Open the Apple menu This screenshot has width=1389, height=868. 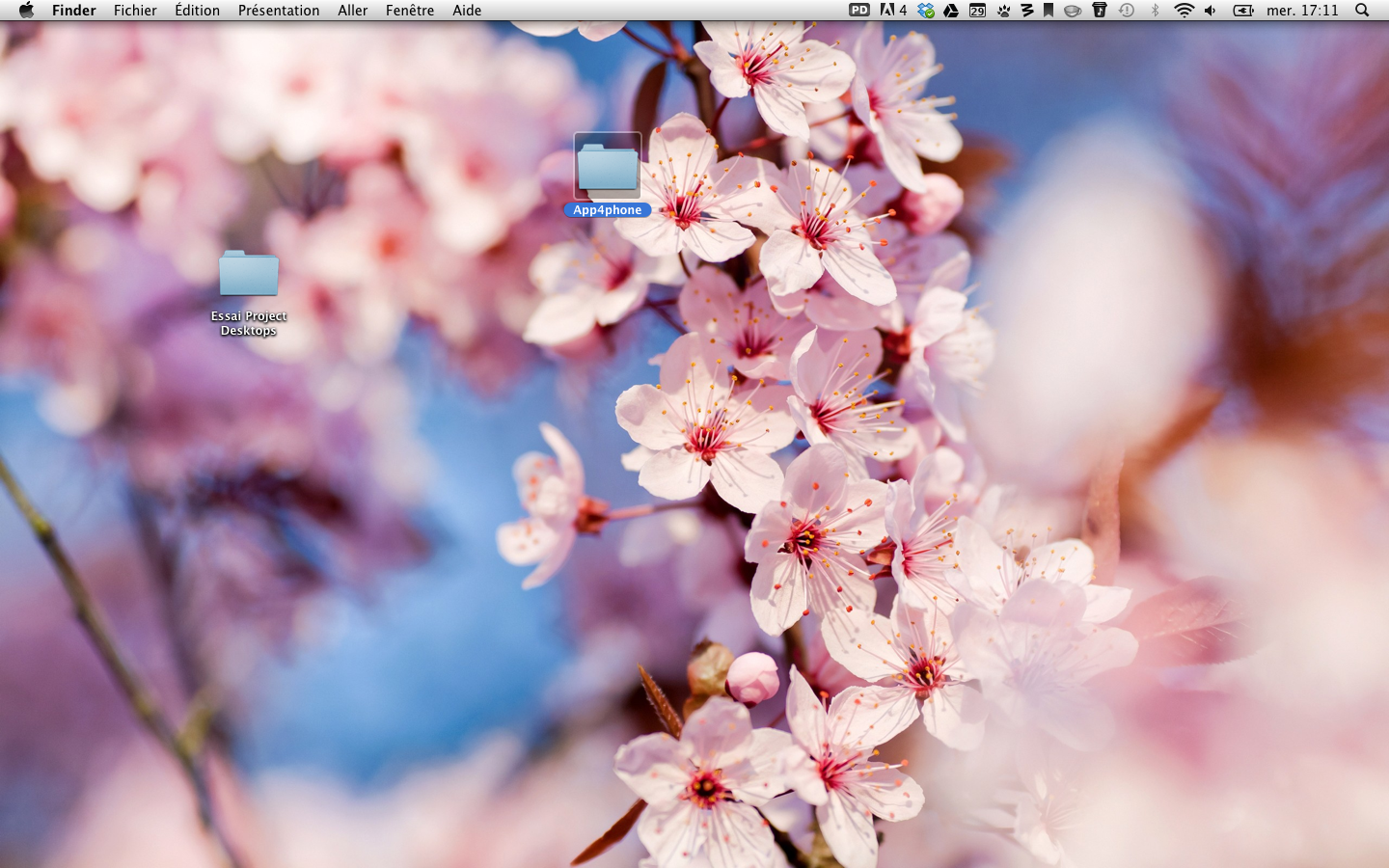click(26, 11)
